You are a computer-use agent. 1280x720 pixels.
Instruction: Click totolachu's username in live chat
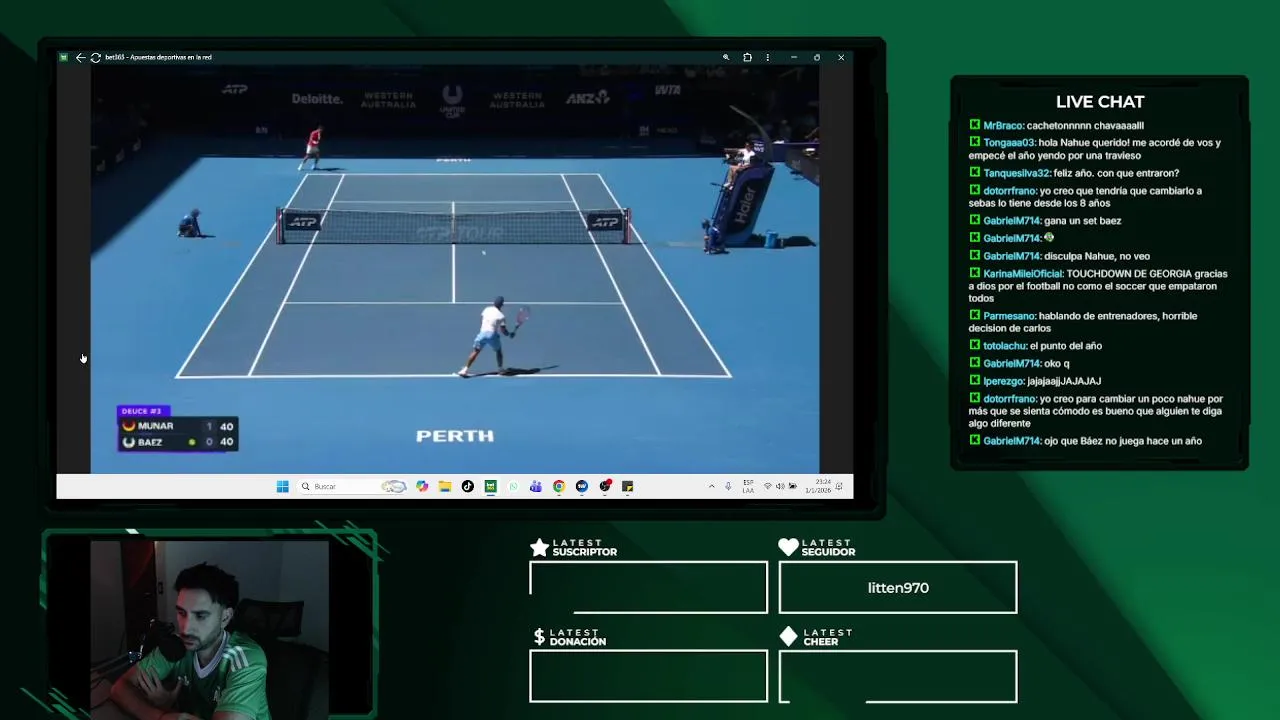tap(1005, 346)
